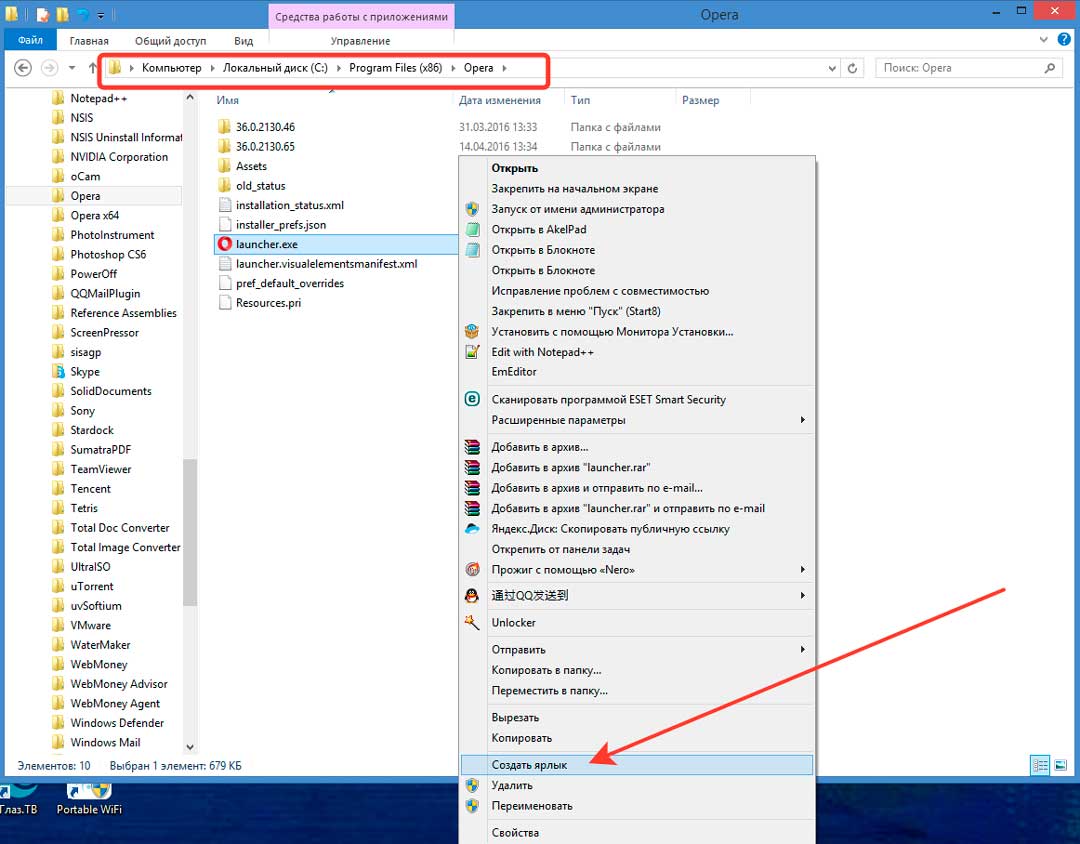
Task: Expand the Nero burn submenu
Action: pos(802,569)
